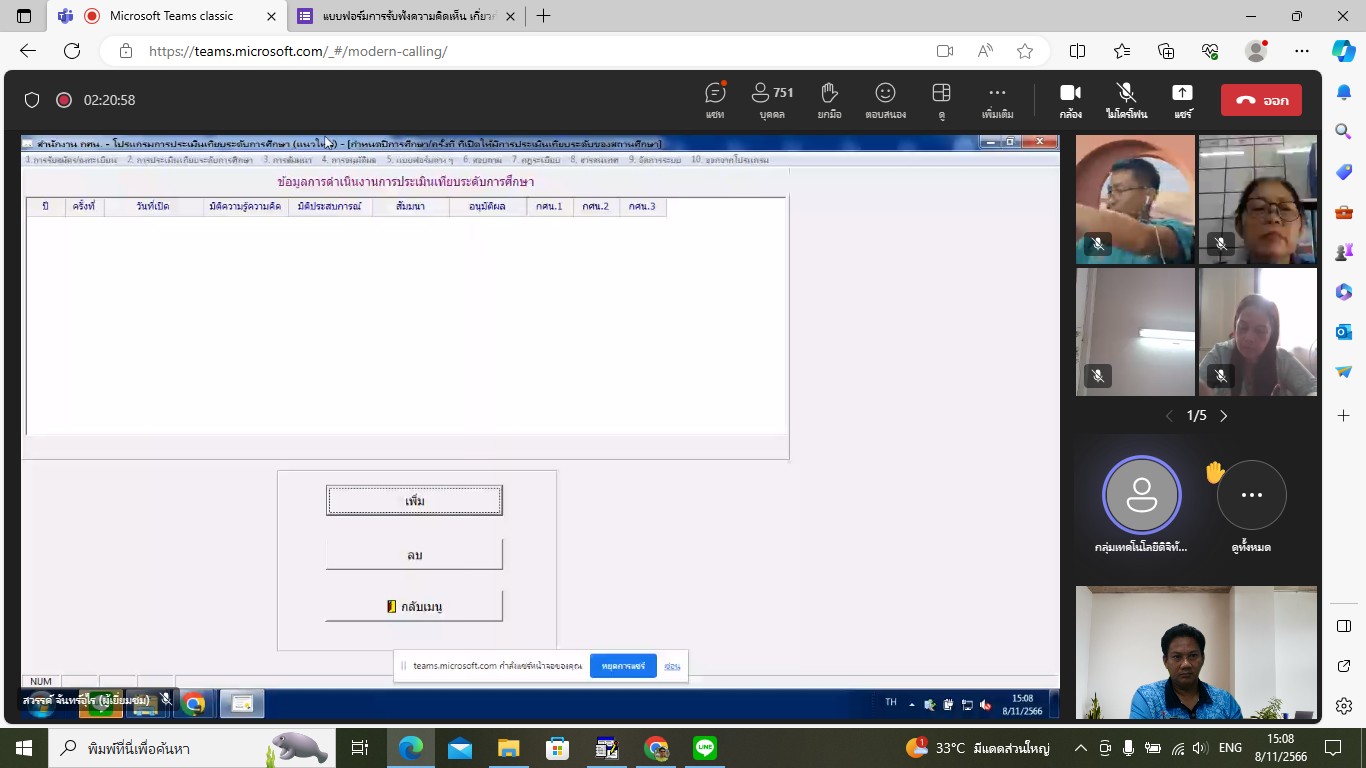
Task: Go back in browser history
Action: point(28,51)
